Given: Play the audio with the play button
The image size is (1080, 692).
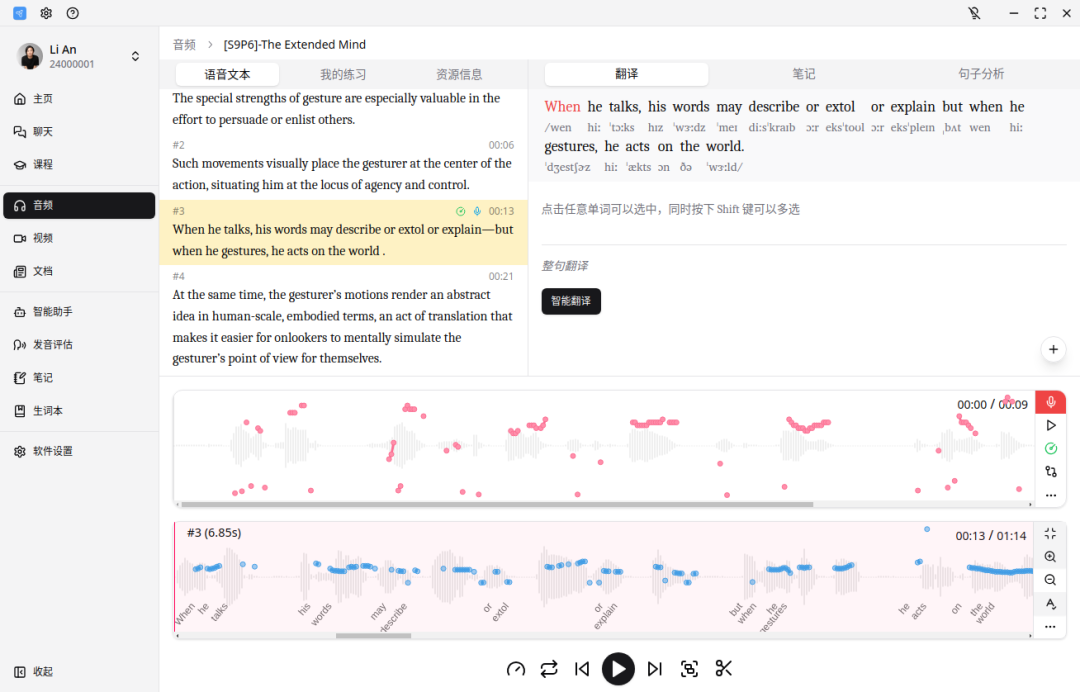Looking at the screenshot, I should [618, 669].
